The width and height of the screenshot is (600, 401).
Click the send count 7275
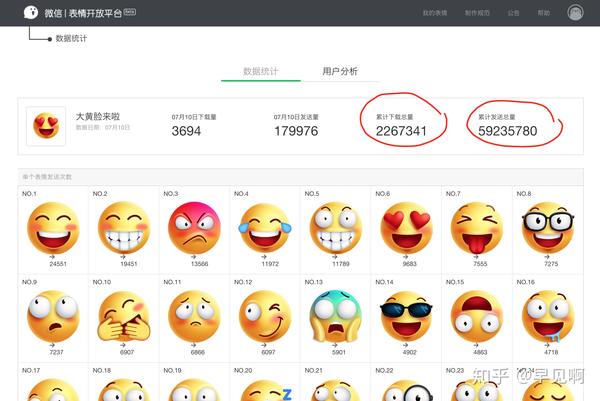[x=551, y=264]
